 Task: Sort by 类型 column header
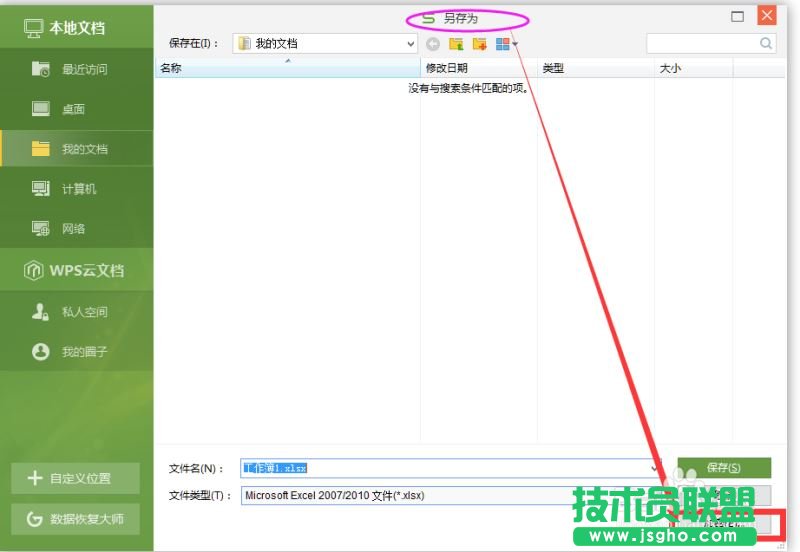[595, 68]
